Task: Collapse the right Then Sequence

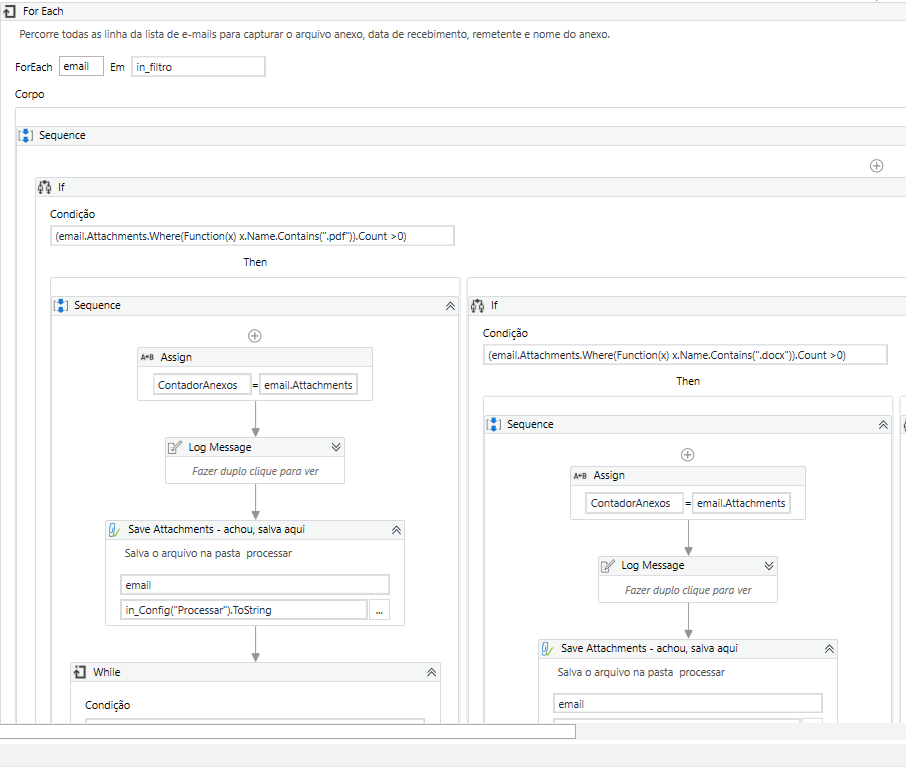Action: pyautogui.click(x=883, y=425)
